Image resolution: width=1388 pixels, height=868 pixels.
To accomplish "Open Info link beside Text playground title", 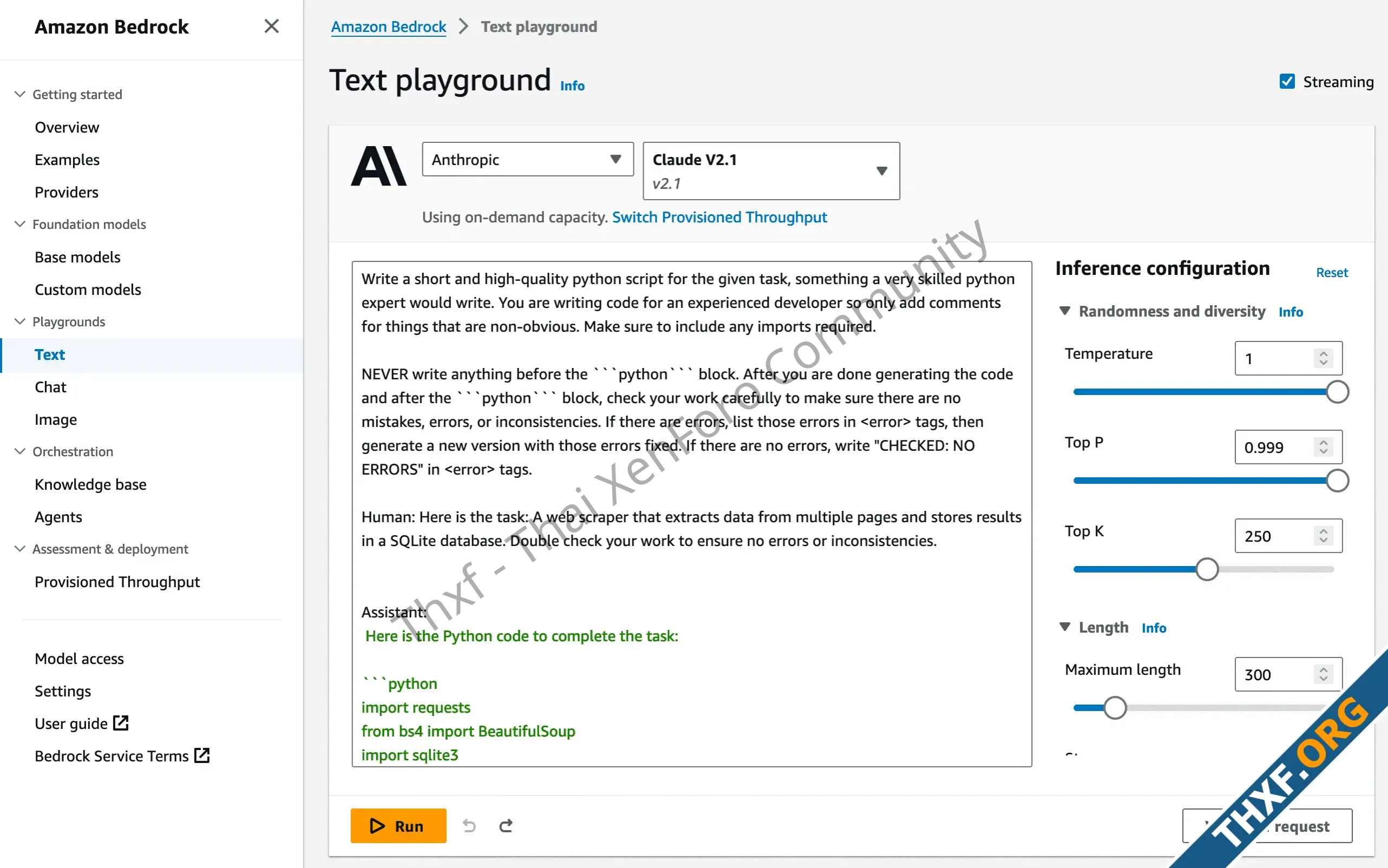I will coord(573,86).
